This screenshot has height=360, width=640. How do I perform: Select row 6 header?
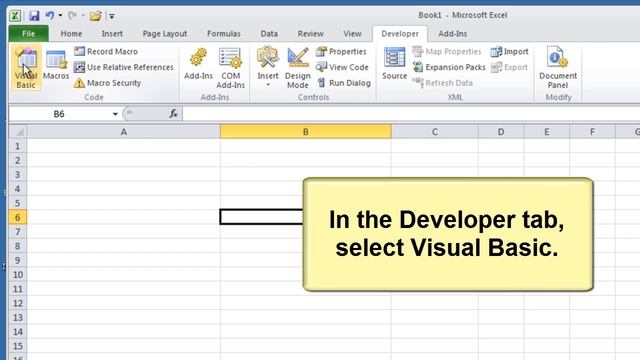click(18, 217)
